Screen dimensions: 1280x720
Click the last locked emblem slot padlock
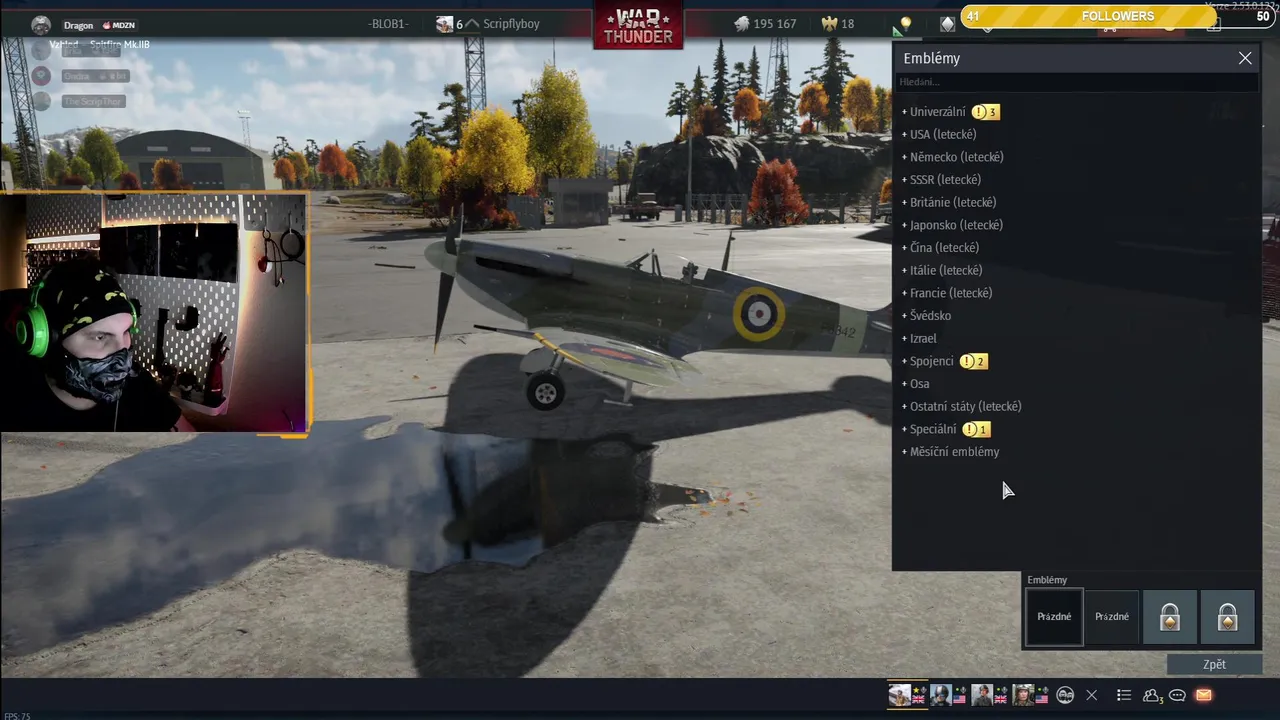[x=1227, y=617]
